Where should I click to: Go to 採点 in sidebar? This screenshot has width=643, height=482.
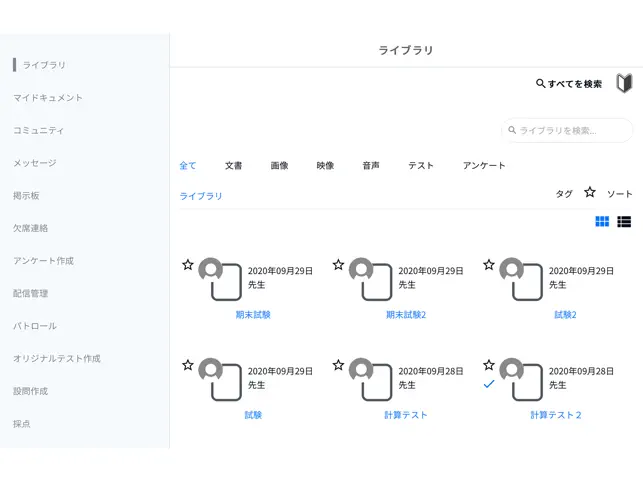coord(22,424)
